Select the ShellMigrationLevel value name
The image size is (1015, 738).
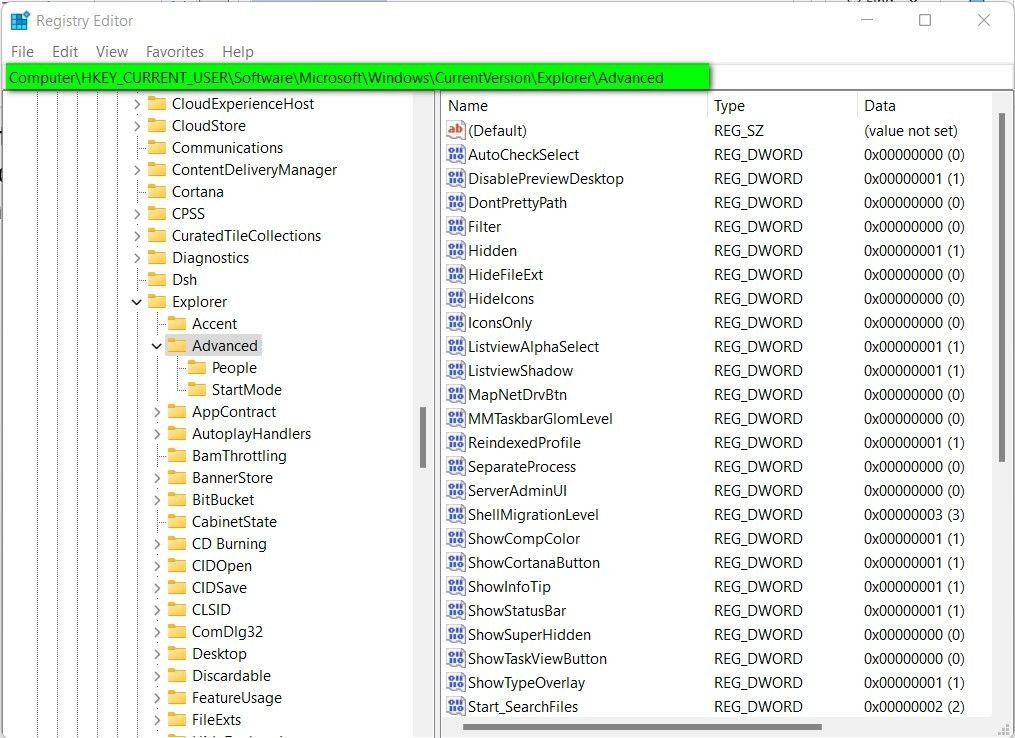tap(533, 515)
